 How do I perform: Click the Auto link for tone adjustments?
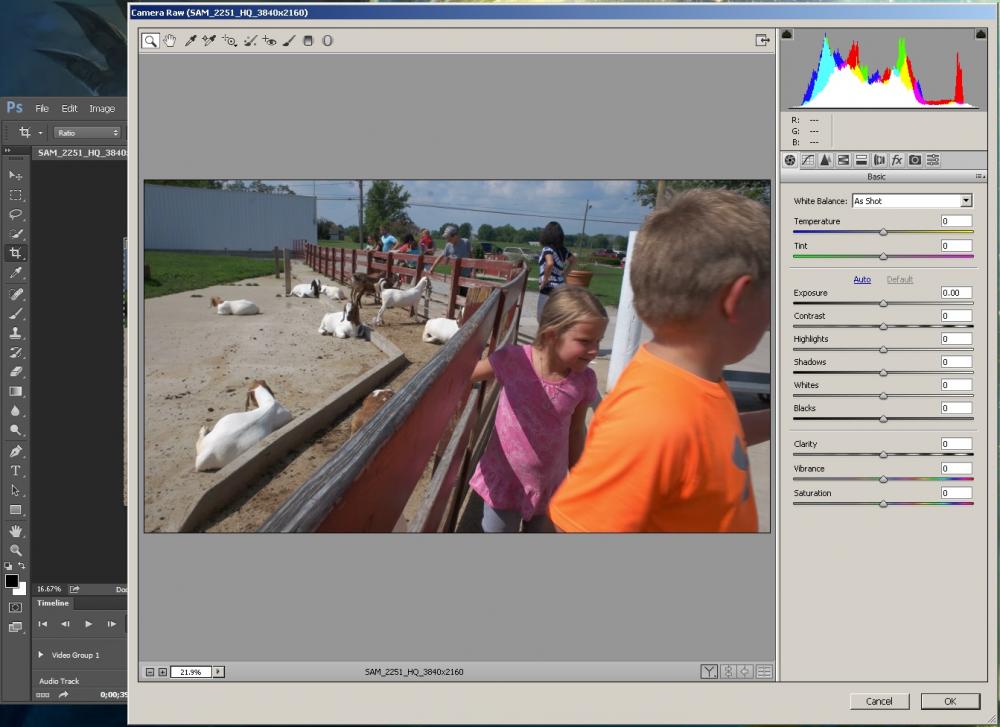[861, 280]
